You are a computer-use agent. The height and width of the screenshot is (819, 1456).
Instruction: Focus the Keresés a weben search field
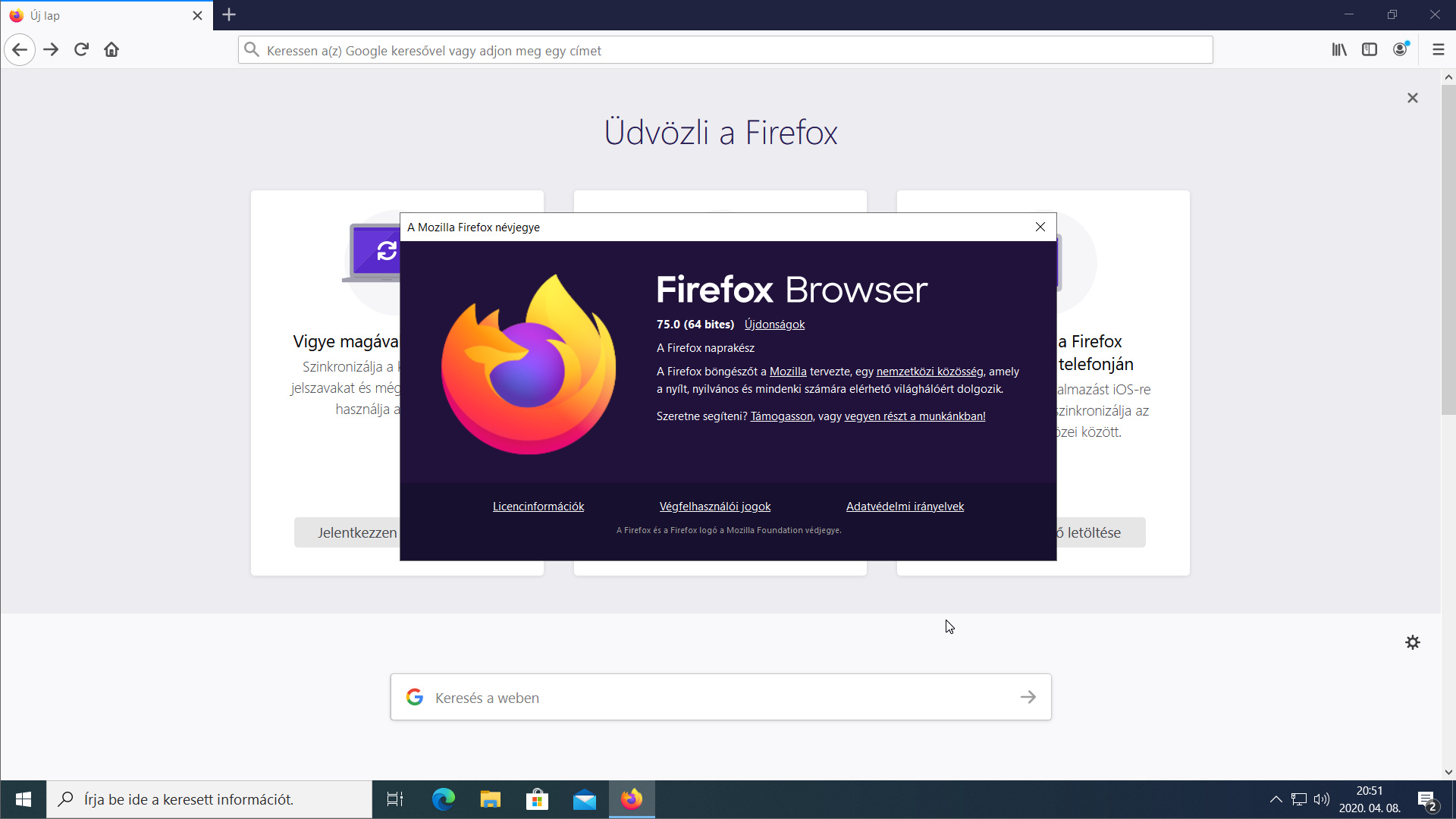720,697
